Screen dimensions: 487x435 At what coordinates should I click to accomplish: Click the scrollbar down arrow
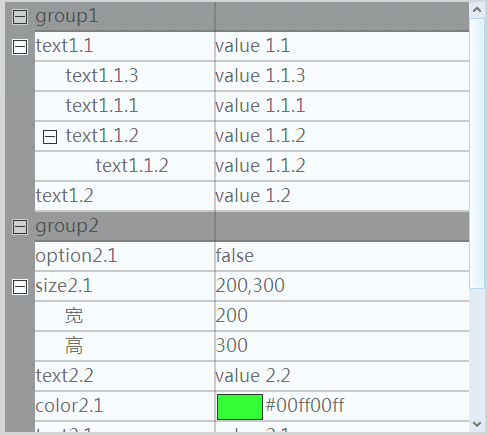(477, 424)
